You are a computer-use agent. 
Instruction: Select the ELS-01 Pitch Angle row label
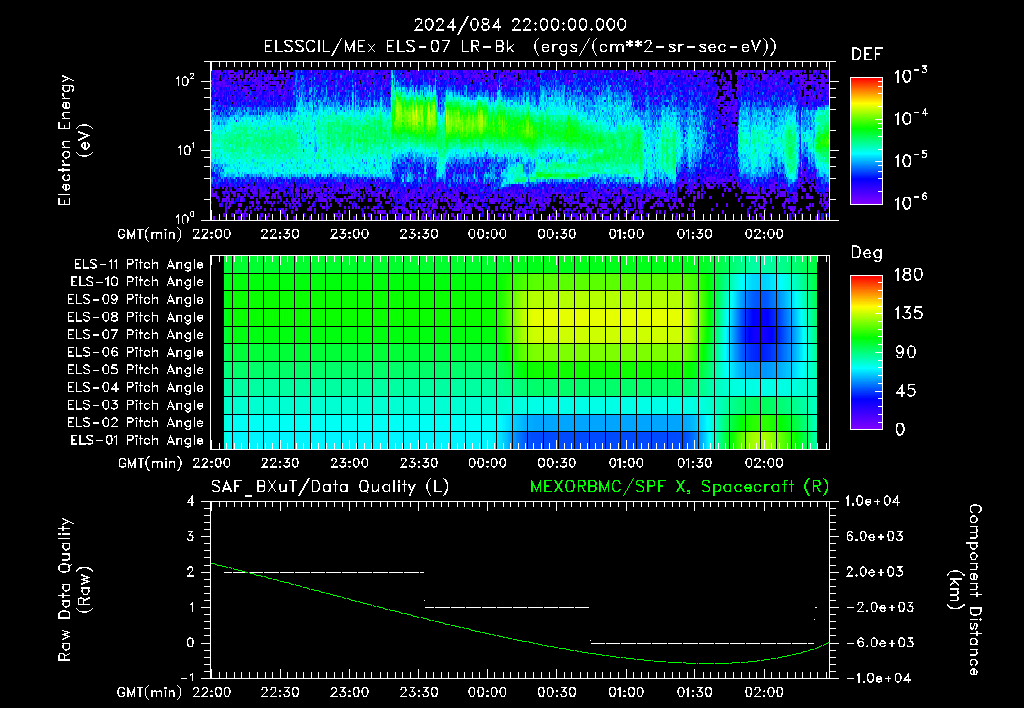click(137, 440)
